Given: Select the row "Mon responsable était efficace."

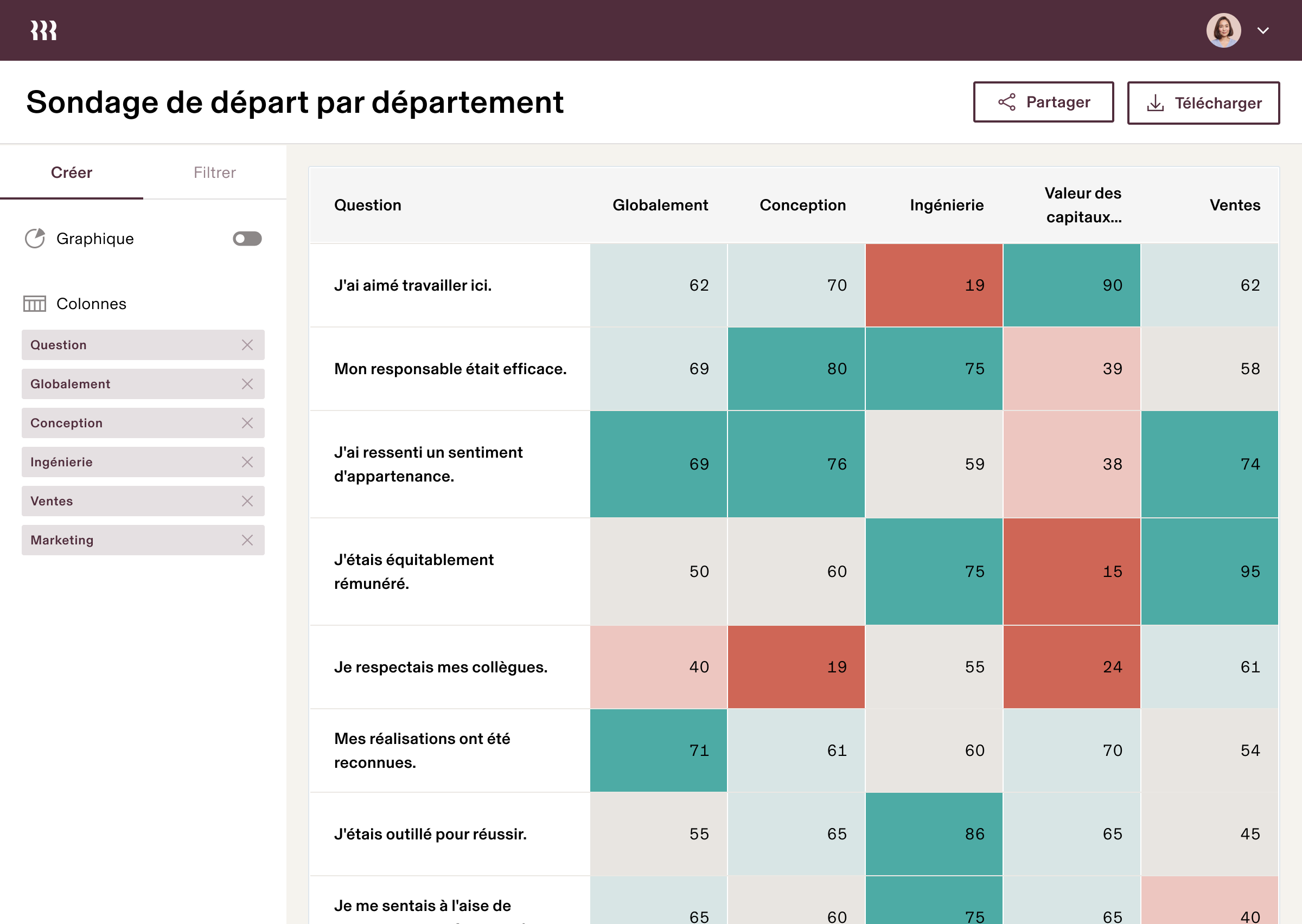Looking at the screenshot, I should click(450, 369).
